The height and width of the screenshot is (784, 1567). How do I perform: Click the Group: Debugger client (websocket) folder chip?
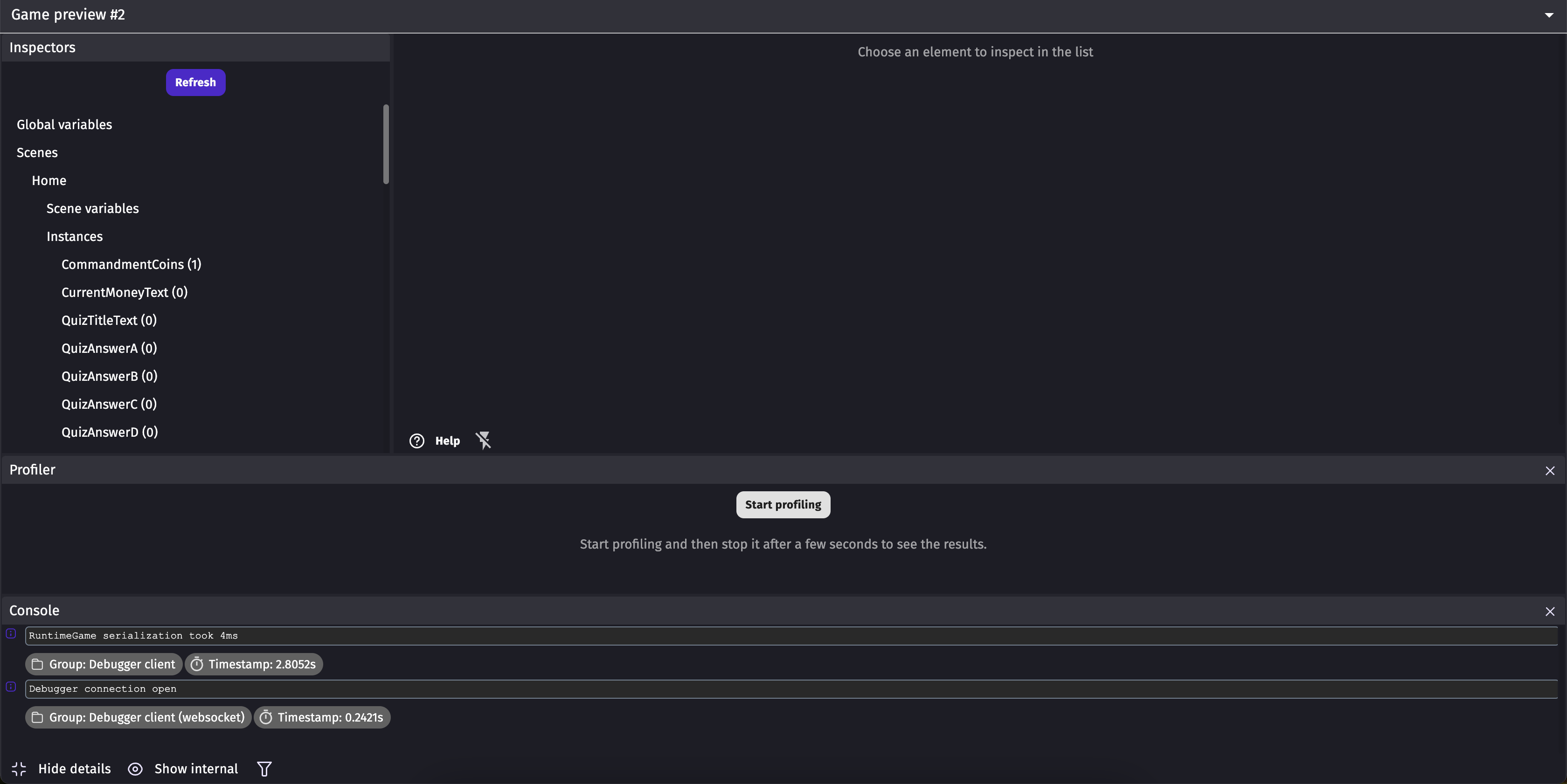pyautogui.click(x=138, y=717)
